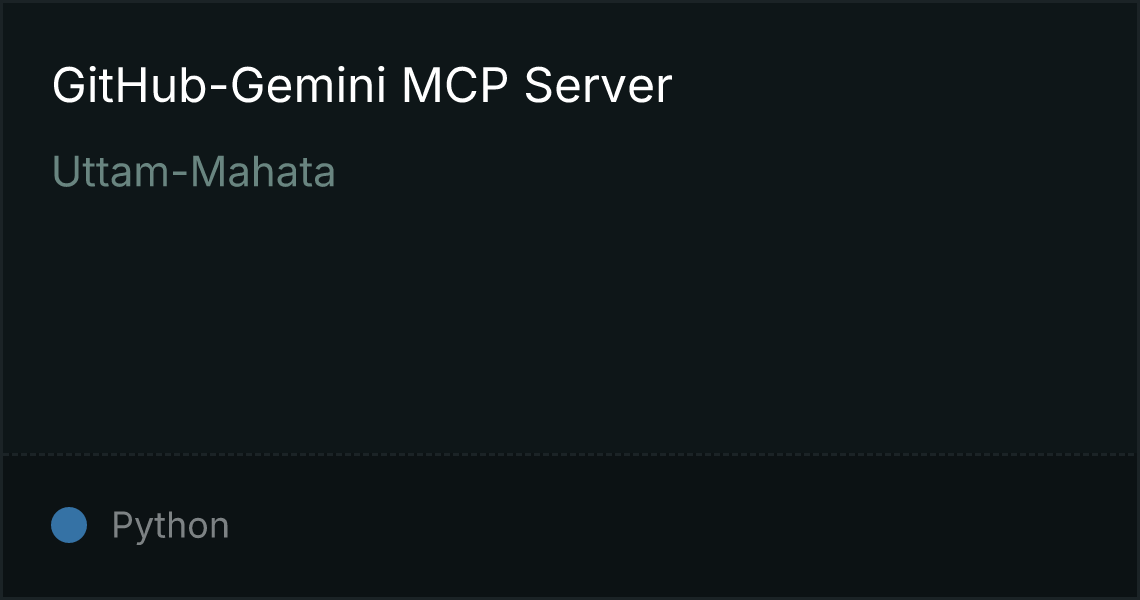
Task: Click the gap between title and author
Action: (364, 129)
